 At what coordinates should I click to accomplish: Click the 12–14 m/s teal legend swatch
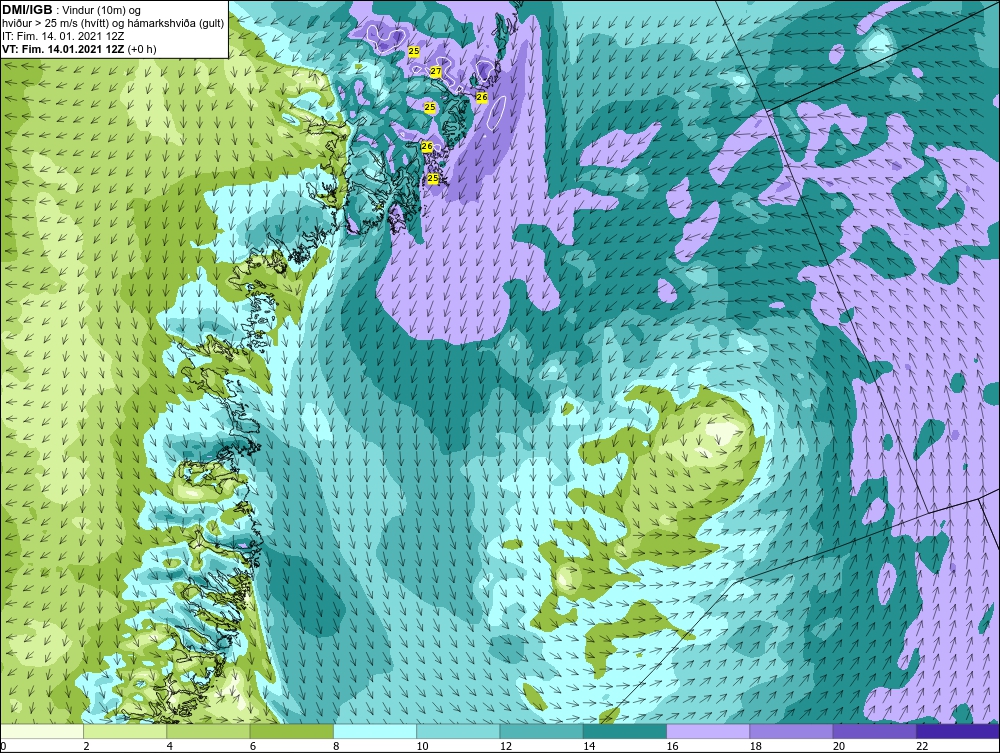(541, 731)
